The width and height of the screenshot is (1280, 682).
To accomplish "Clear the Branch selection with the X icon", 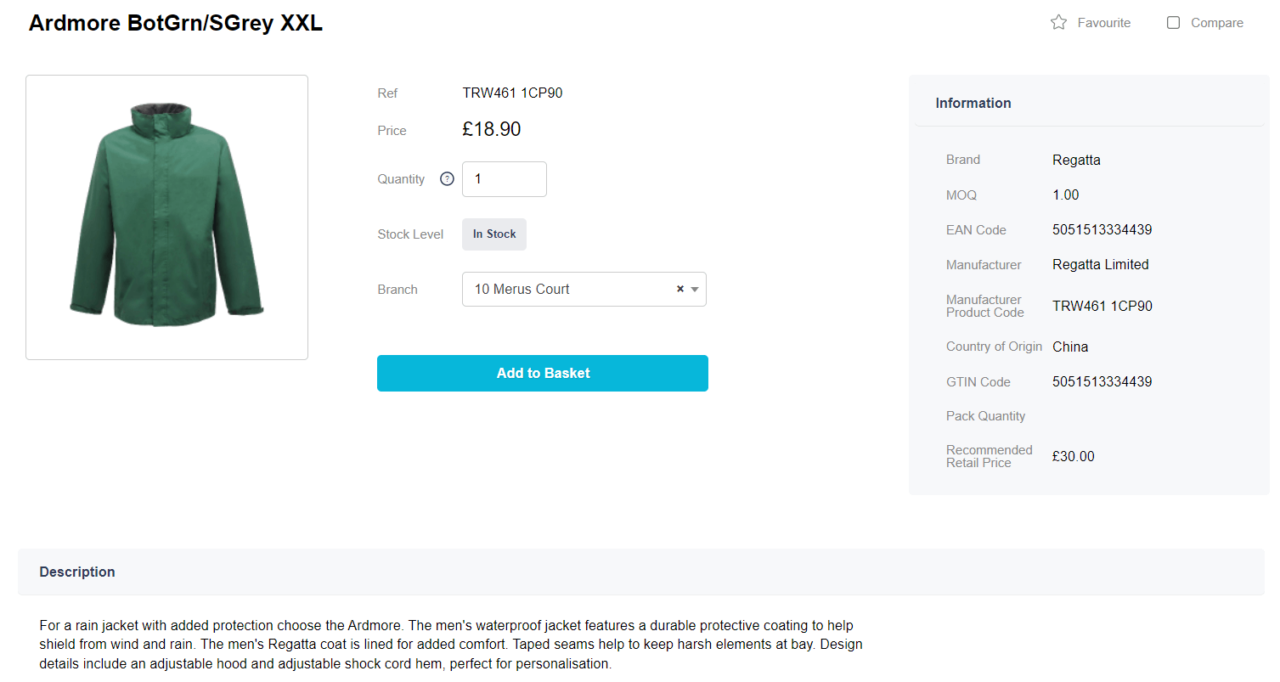I will (679, 289).
